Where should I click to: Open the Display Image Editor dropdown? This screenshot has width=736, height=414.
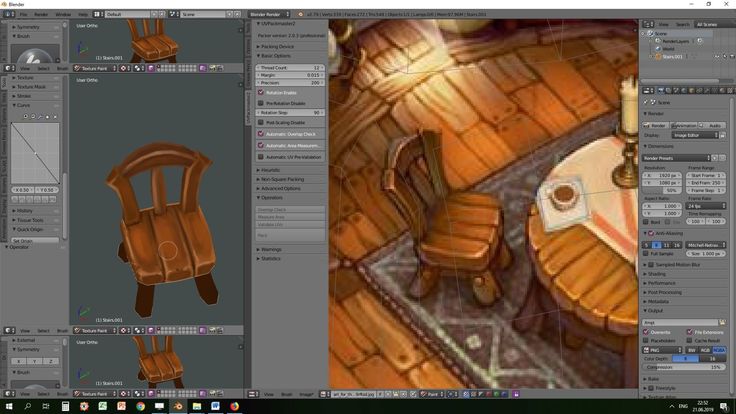(x=695, y=135)
